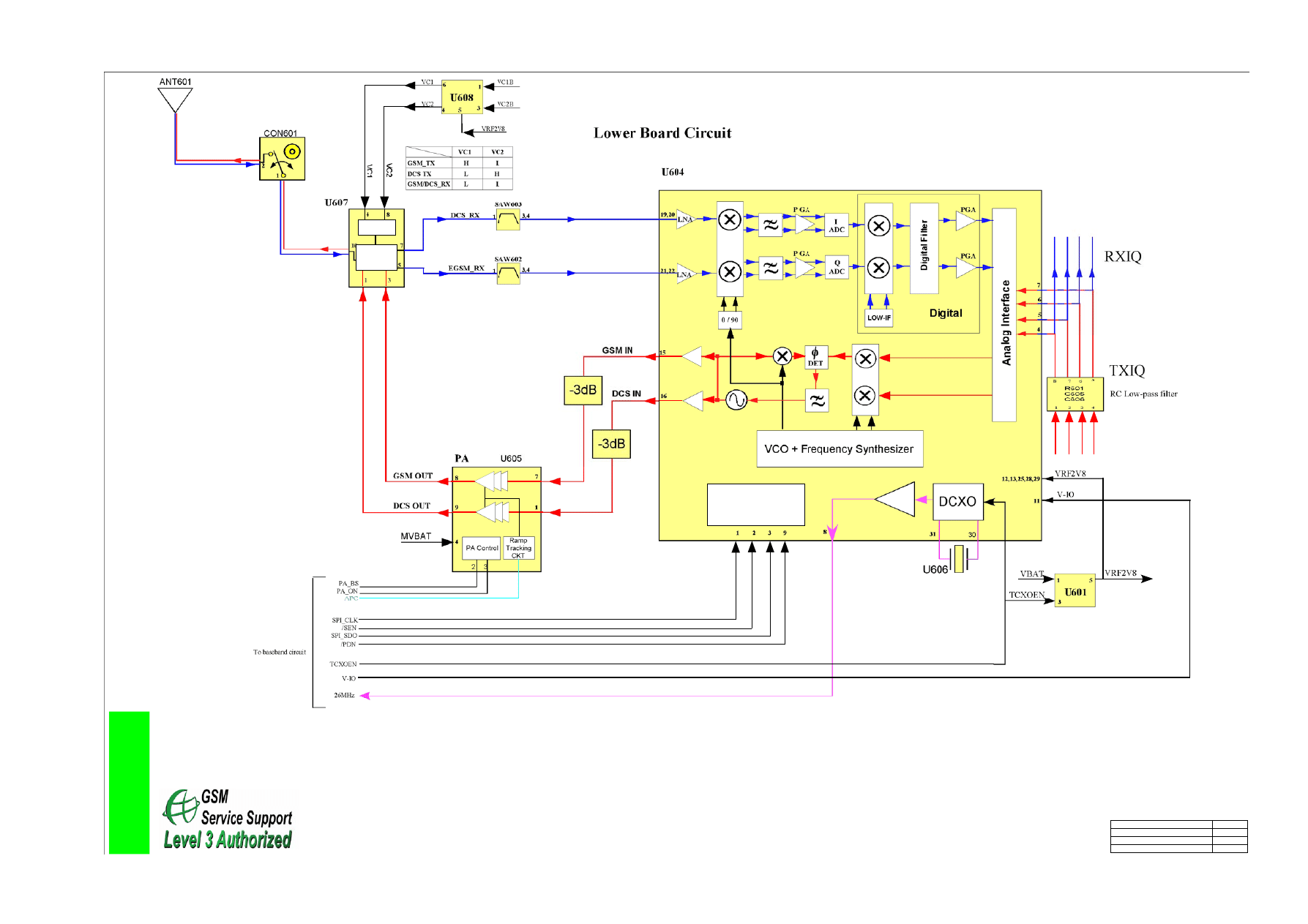Click the phase detector DET block
Screen dimensions: 1308x924
pyautogui.click(x=815, y=357)
